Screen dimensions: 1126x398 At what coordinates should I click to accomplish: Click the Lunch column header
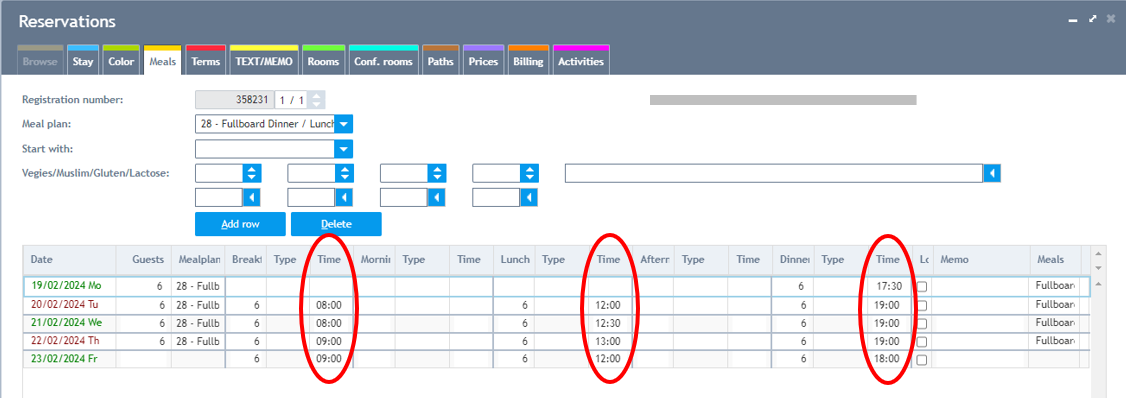pyautogui.click(x=515, y=259)
